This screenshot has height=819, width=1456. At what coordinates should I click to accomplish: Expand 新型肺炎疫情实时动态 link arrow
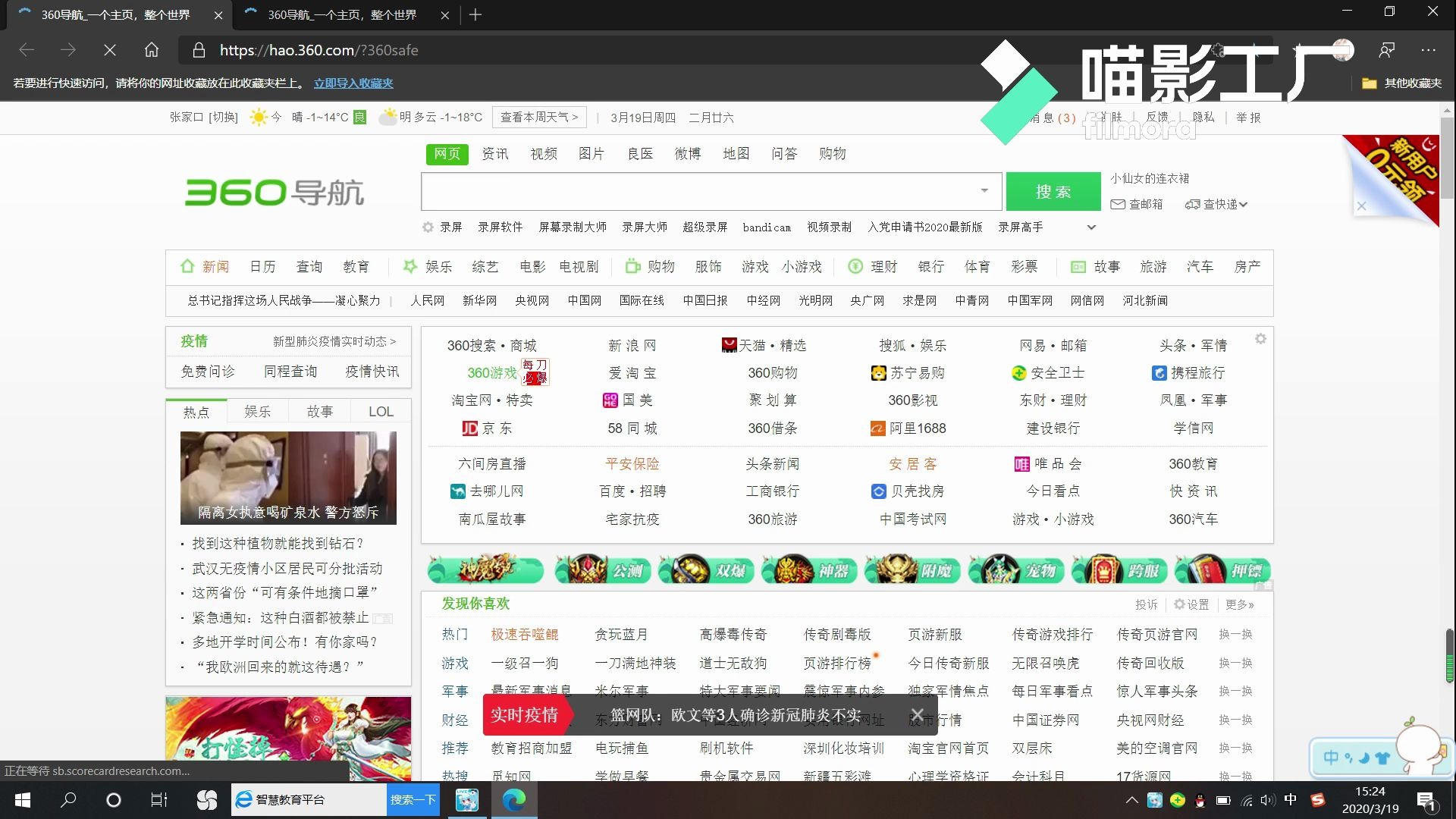tap(393, 342)
